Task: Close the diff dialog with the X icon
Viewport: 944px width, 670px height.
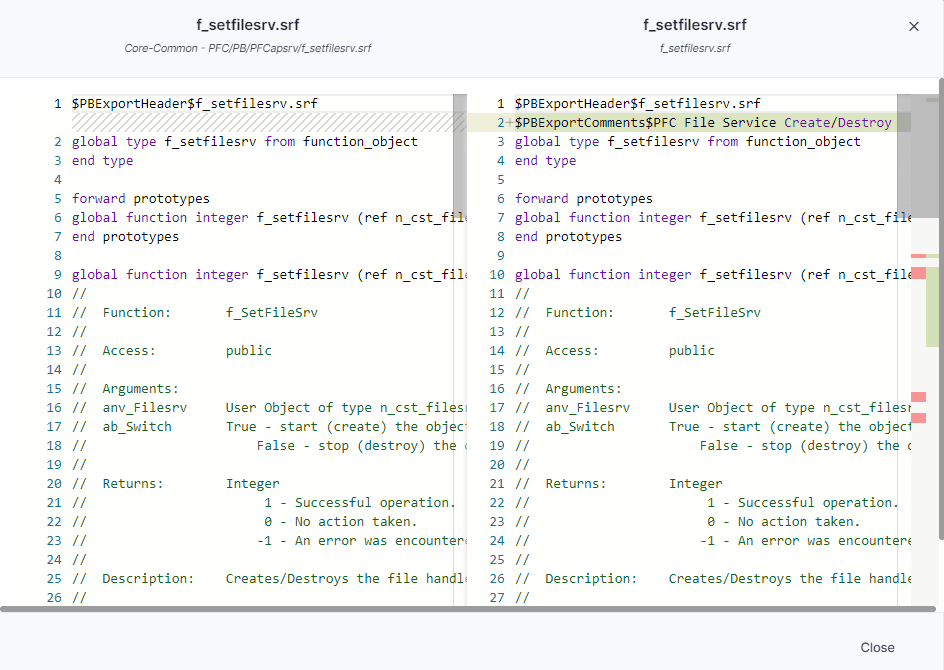Action: click(913, 27)
